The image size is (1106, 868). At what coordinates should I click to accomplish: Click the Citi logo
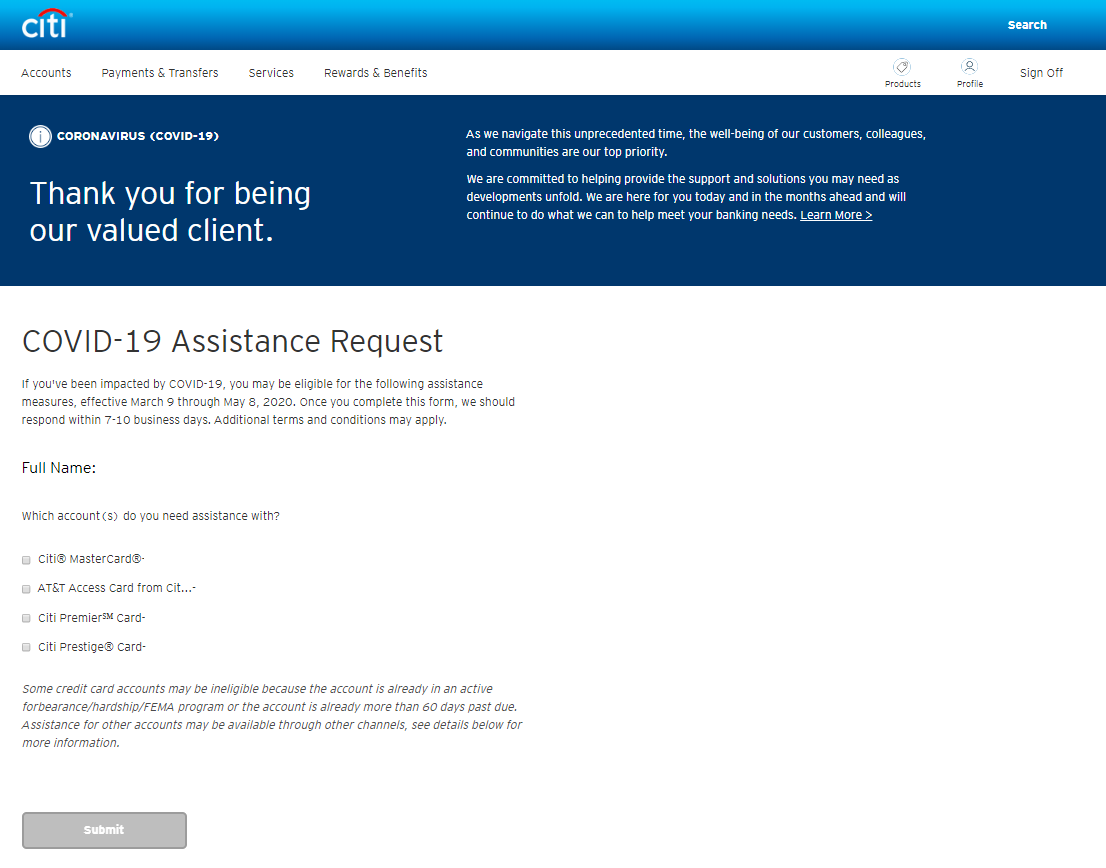pos(45,24)
